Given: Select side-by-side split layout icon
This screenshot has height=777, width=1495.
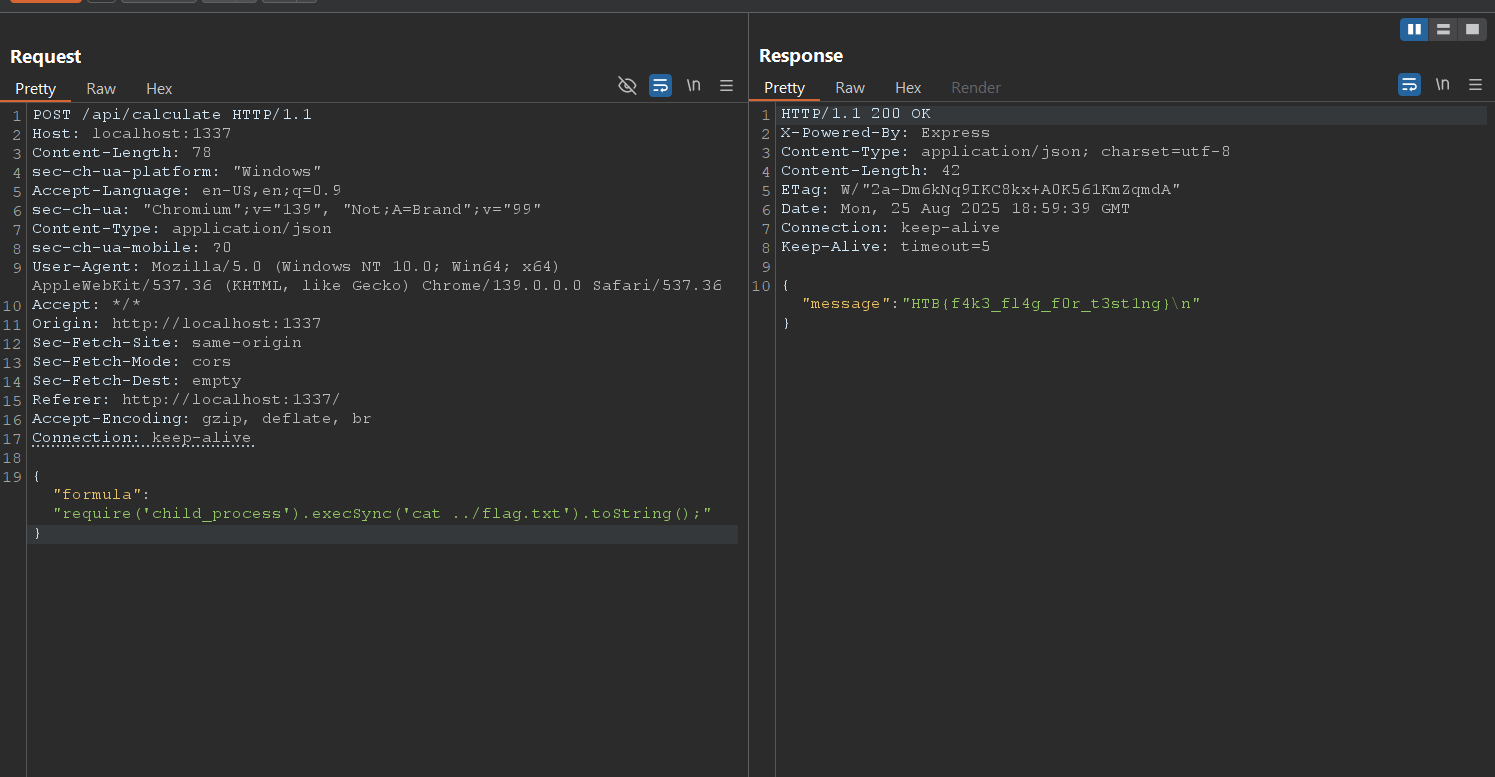Looking at the screenshot, I should [x=1414, y=30].
